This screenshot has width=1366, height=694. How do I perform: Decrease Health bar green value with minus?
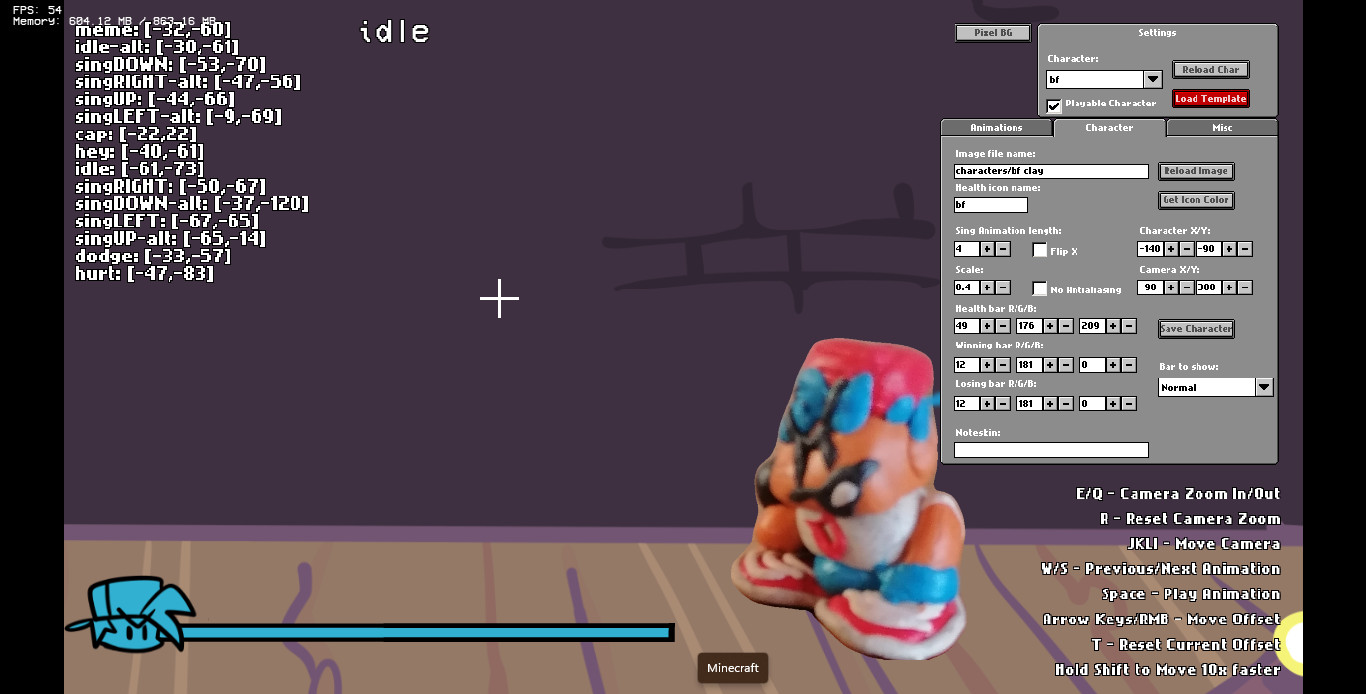(1066, 326)
